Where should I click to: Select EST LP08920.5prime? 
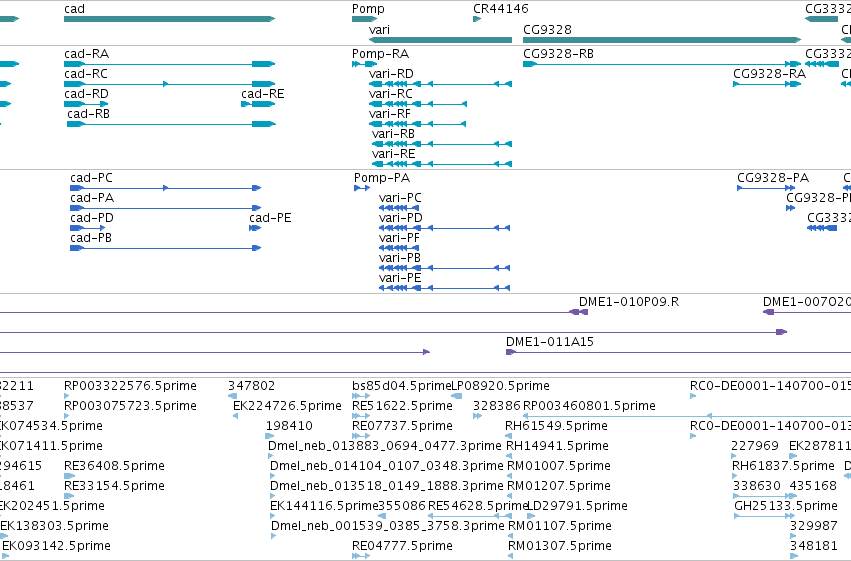[456, 396]
